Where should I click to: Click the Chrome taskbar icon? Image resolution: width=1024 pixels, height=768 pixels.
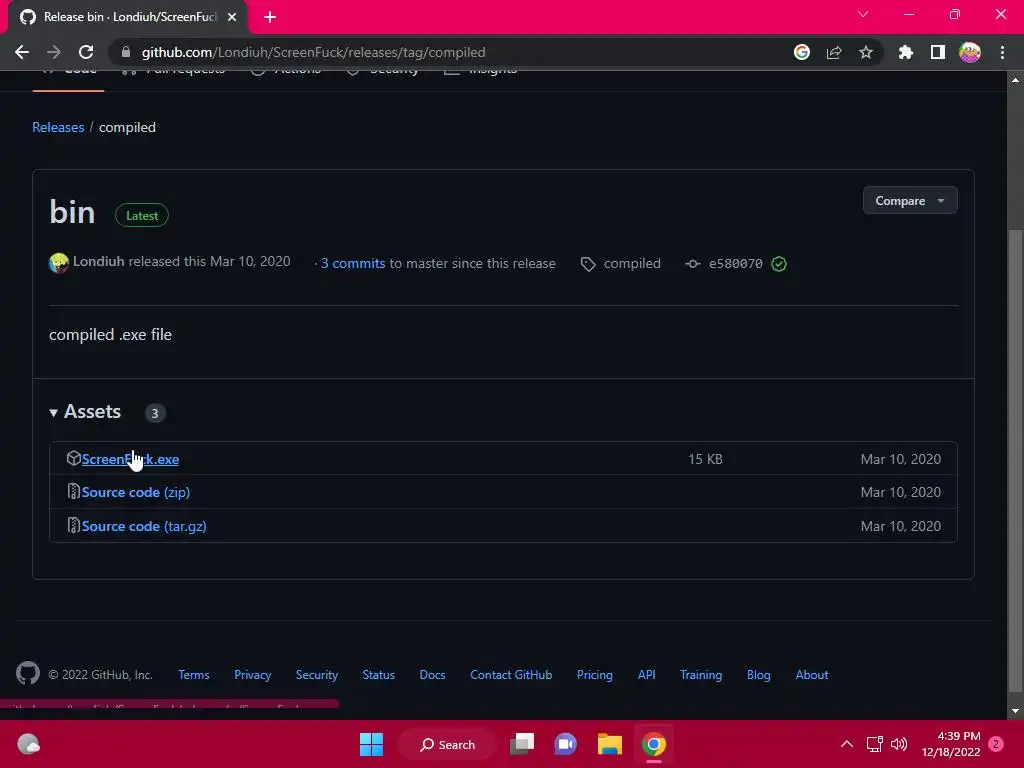coord(654,744)
